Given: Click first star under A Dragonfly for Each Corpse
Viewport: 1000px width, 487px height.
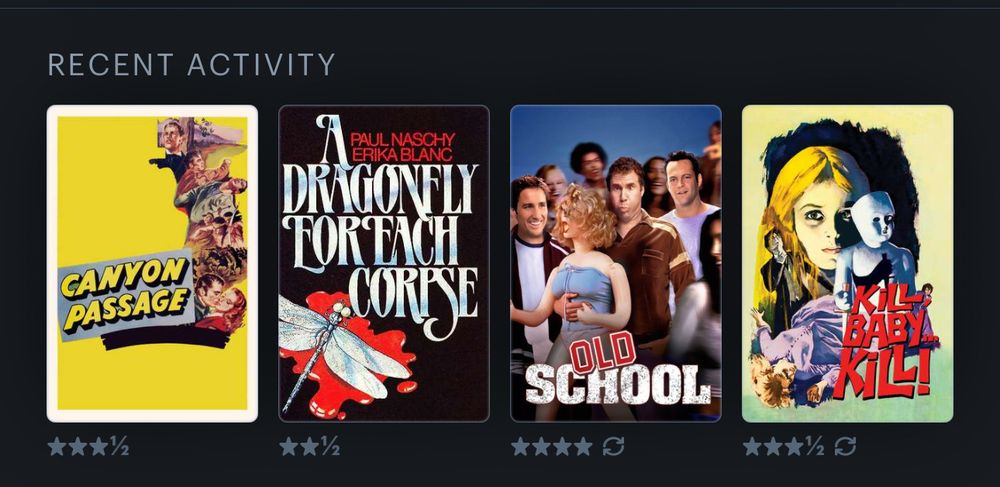Looking at the screenshot, I should 289,446.
